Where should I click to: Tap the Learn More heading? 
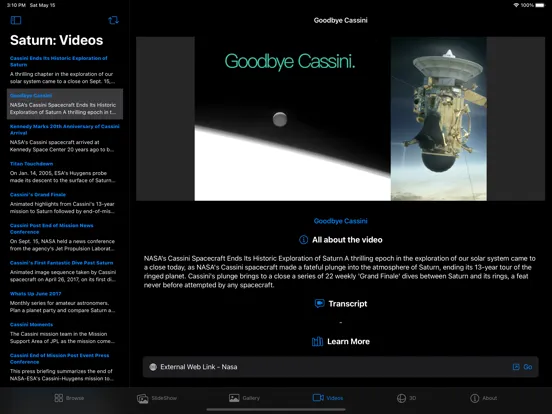[x=349, y=341]
